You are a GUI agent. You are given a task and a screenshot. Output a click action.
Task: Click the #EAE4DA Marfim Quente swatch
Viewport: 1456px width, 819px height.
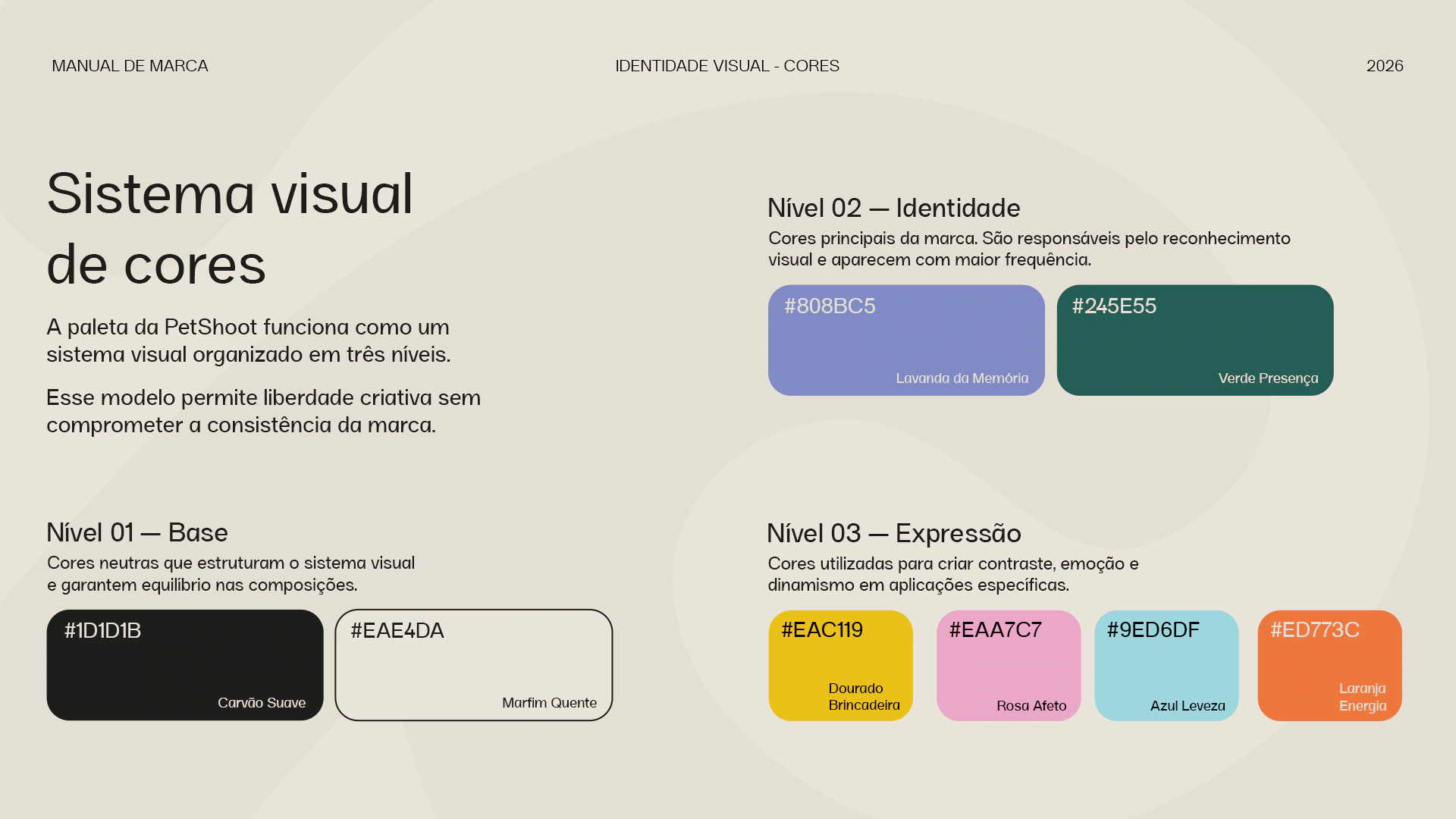(x=474, y=665)
